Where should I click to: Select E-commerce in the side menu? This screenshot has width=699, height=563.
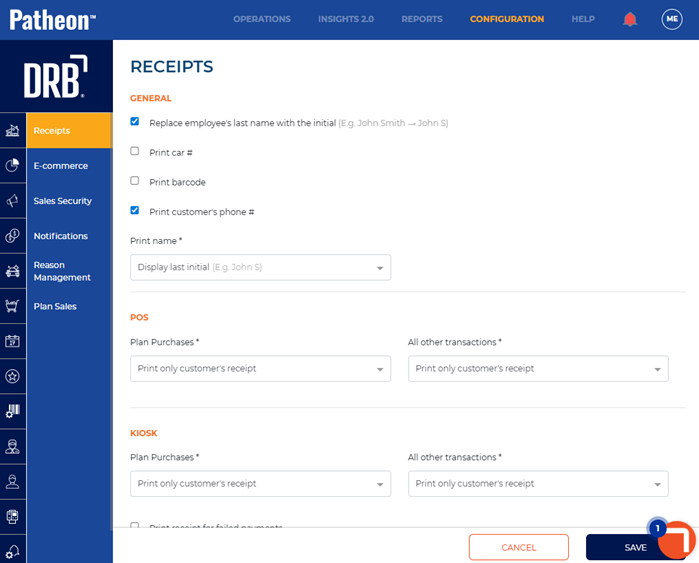[61, 166]
